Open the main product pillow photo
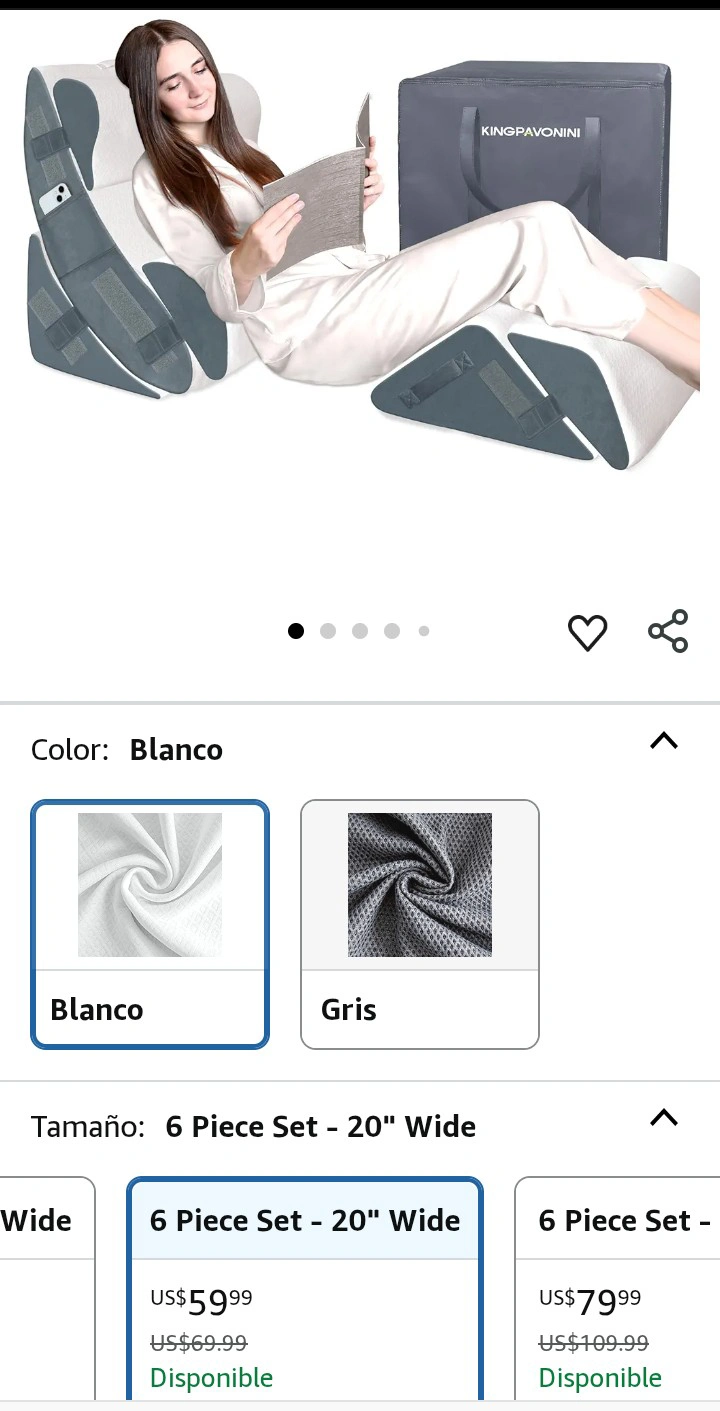 [360, 250]
